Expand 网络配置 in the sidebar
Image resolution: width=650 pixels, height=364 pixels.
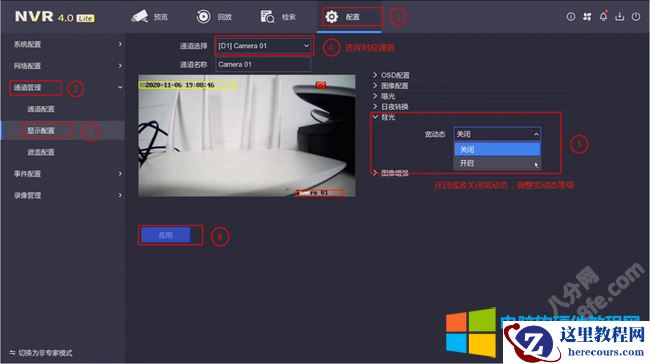tap(62, 66)
